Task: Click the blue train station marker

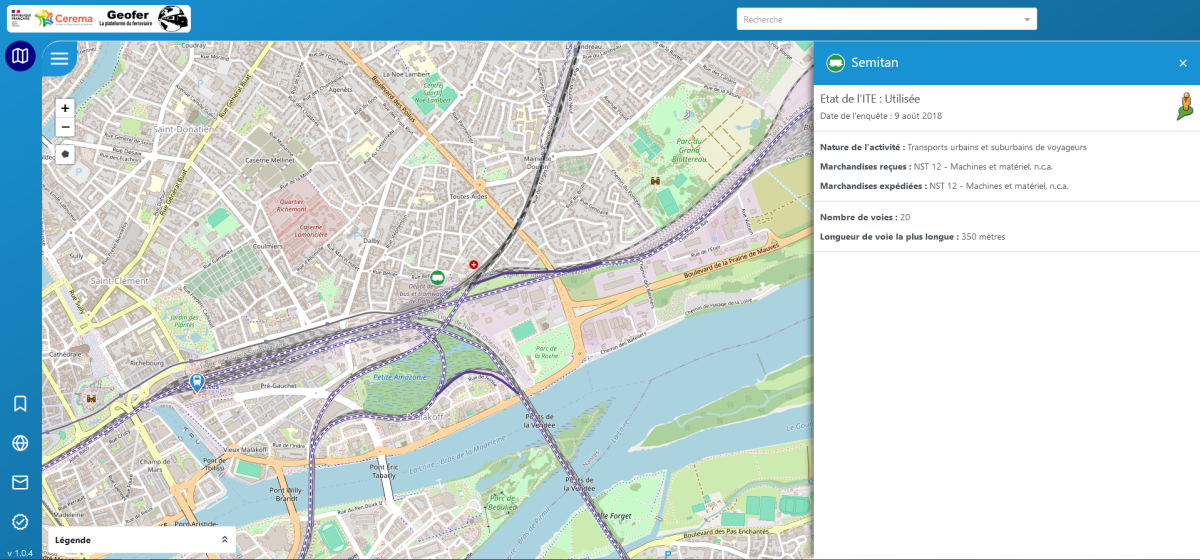Action: pos(197,381)
